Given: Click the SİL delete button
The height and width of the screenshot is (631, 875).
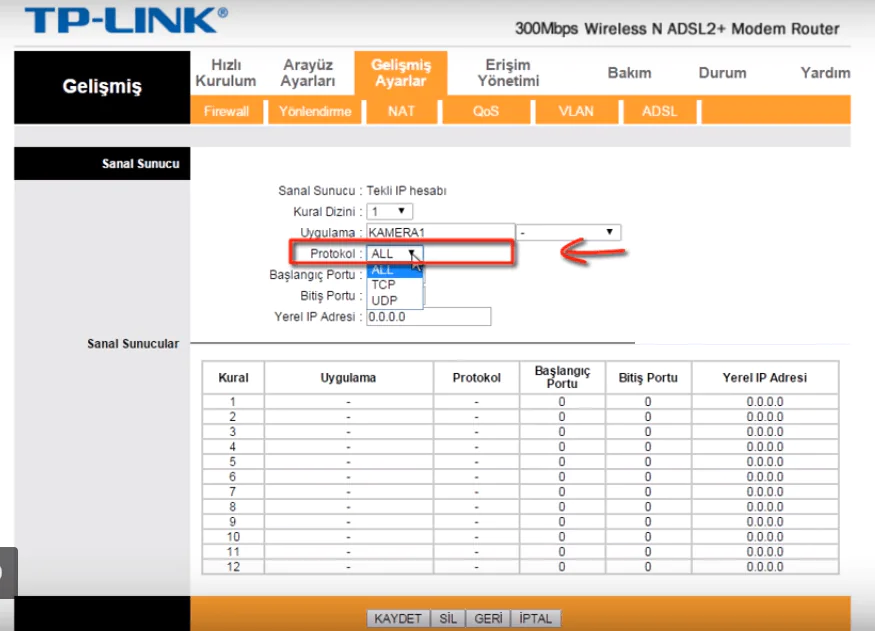Looking at the screenshot, I should pyautogui.click(x=446, y=618).
